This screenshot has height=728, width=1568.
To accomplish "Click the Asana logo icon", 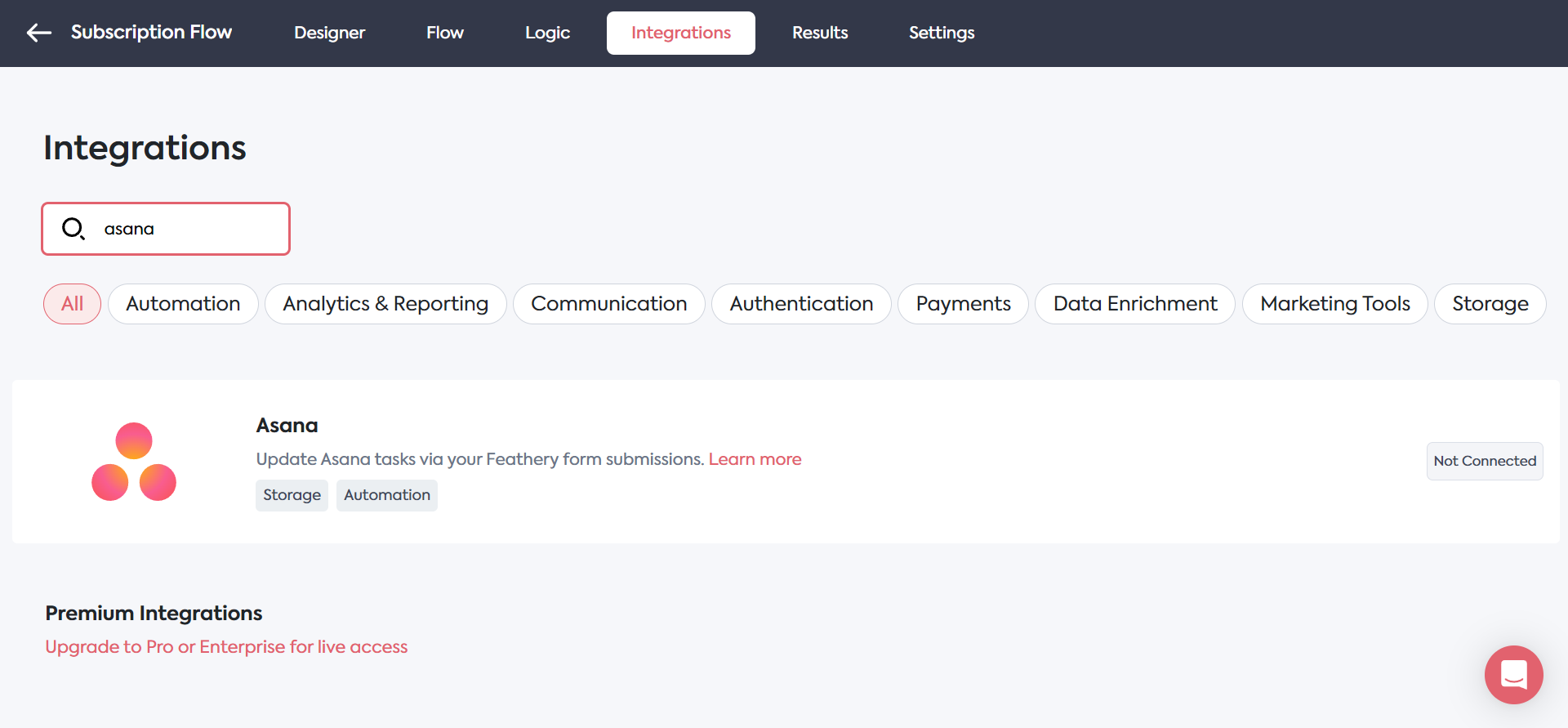I will (x=134, y=462).
